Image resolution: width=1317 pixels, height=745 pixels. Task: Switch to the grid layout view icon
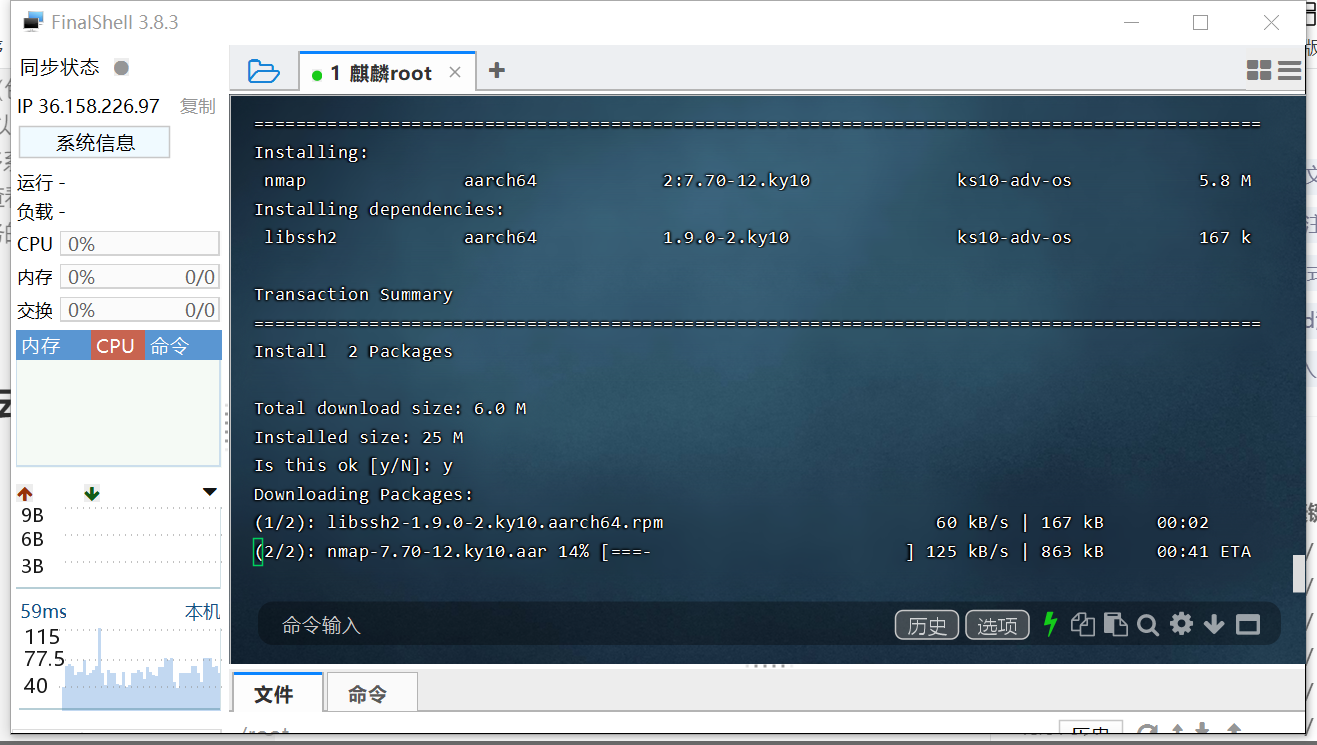(x=1258, y=70)
